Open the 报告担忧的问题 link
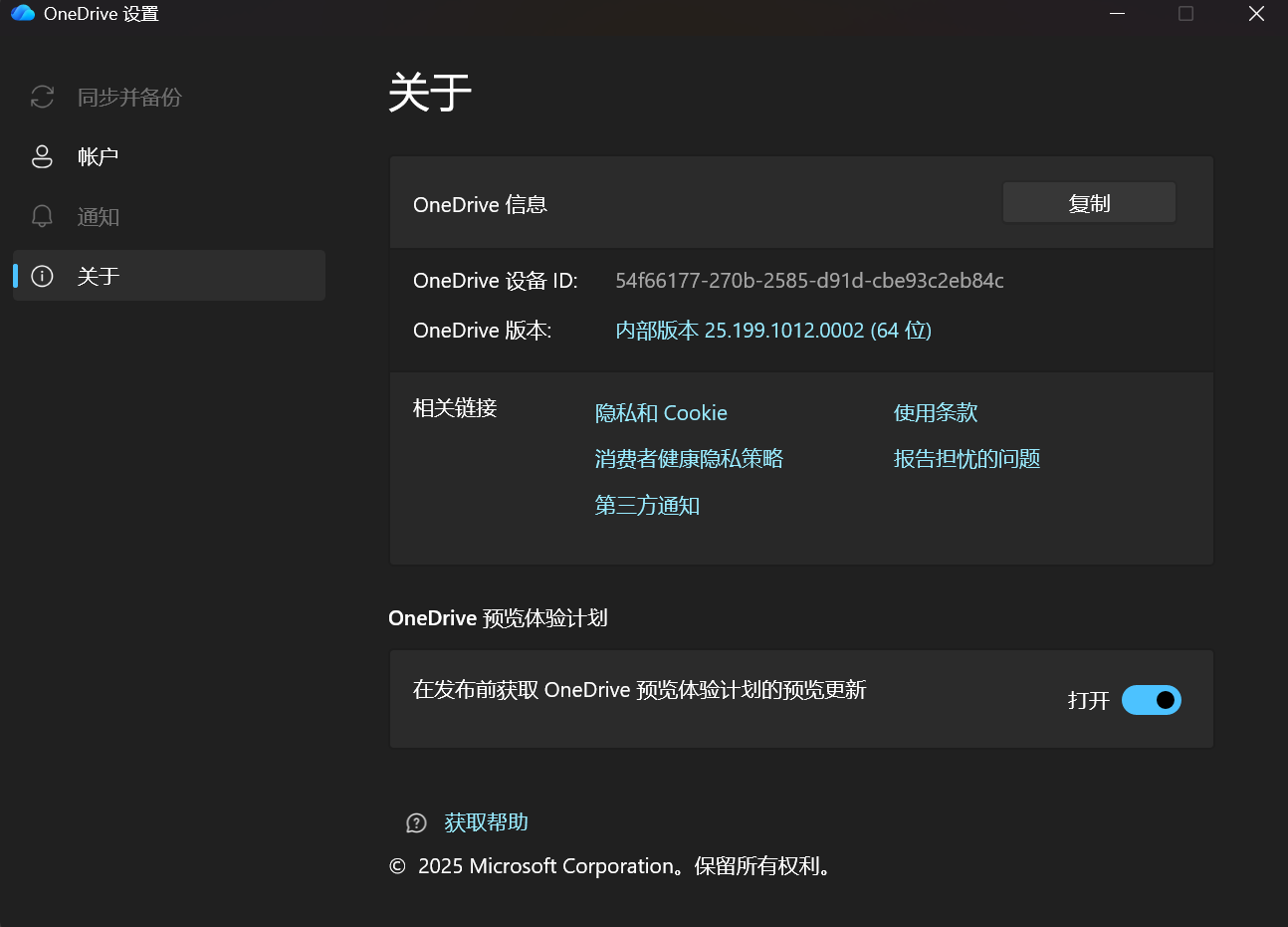 click(x=966, y=458)
